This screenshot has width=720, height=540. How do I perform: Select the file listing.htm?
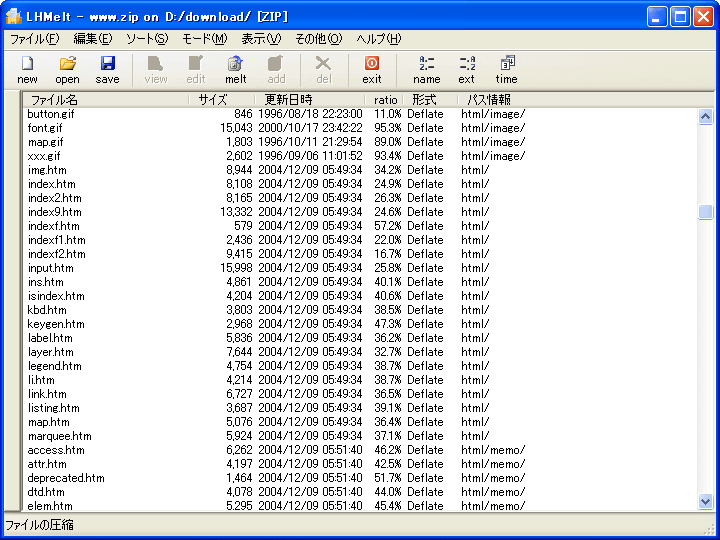tap(54, 408)
